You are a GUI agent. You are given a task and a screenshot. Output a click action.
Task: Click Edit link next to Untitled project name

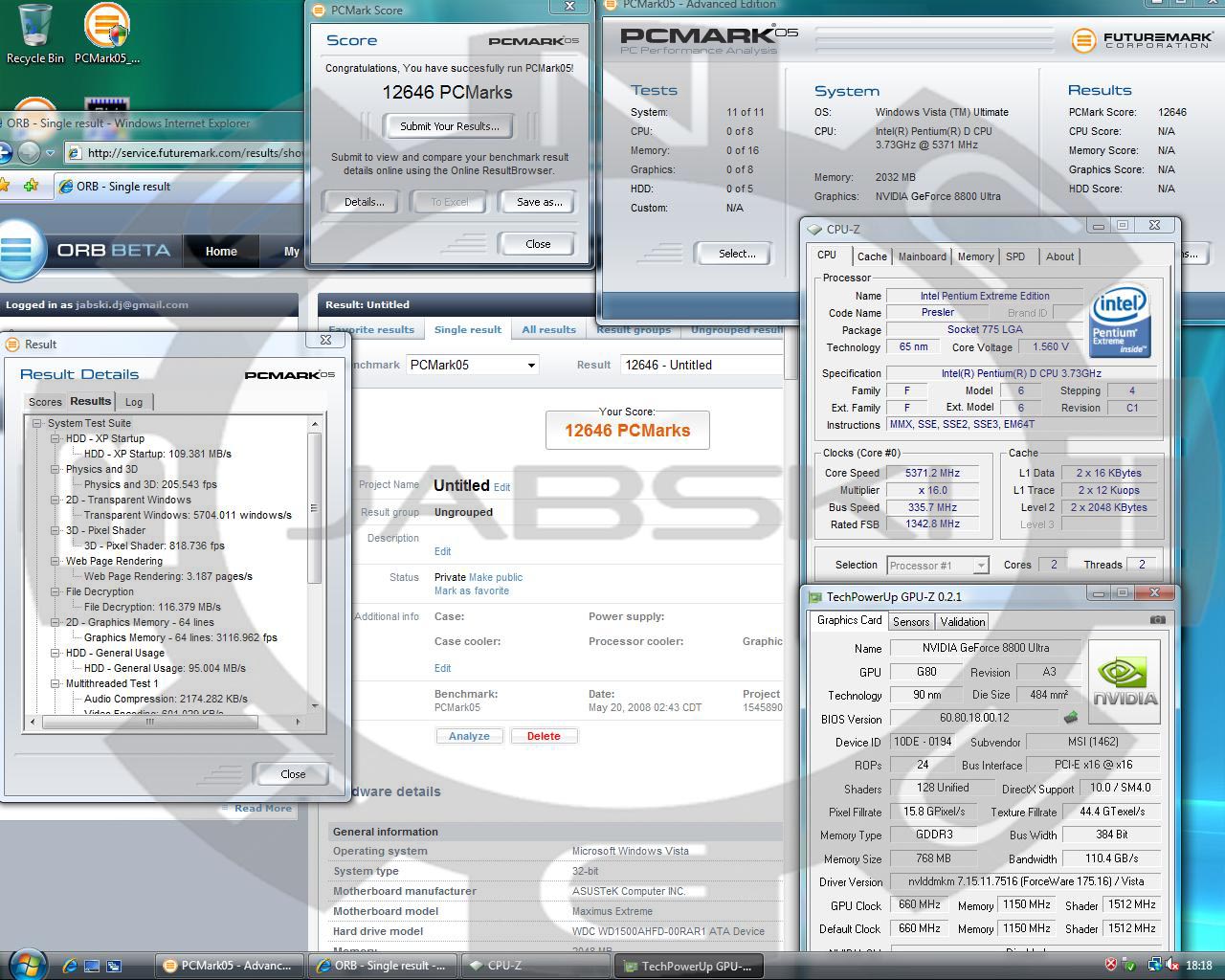tap(501, 487)
